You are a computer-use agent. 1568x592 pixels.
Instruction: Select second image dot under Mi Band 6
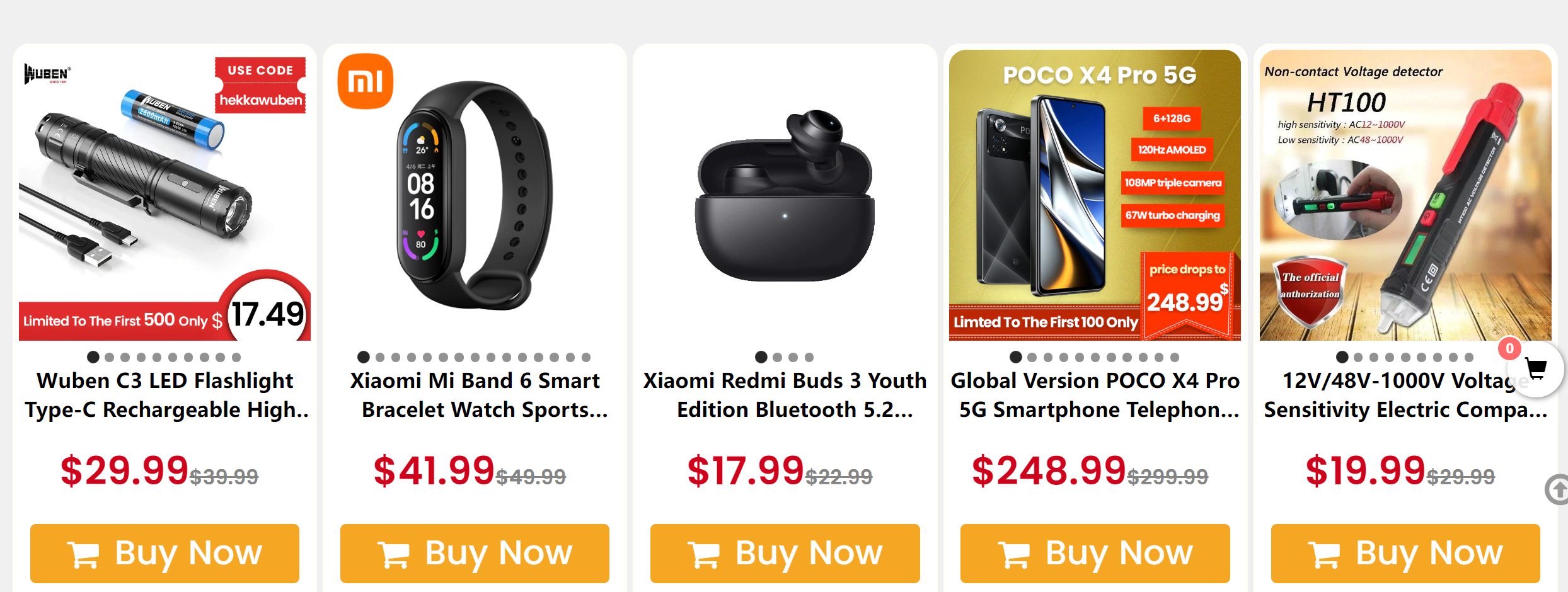(380, 357)
